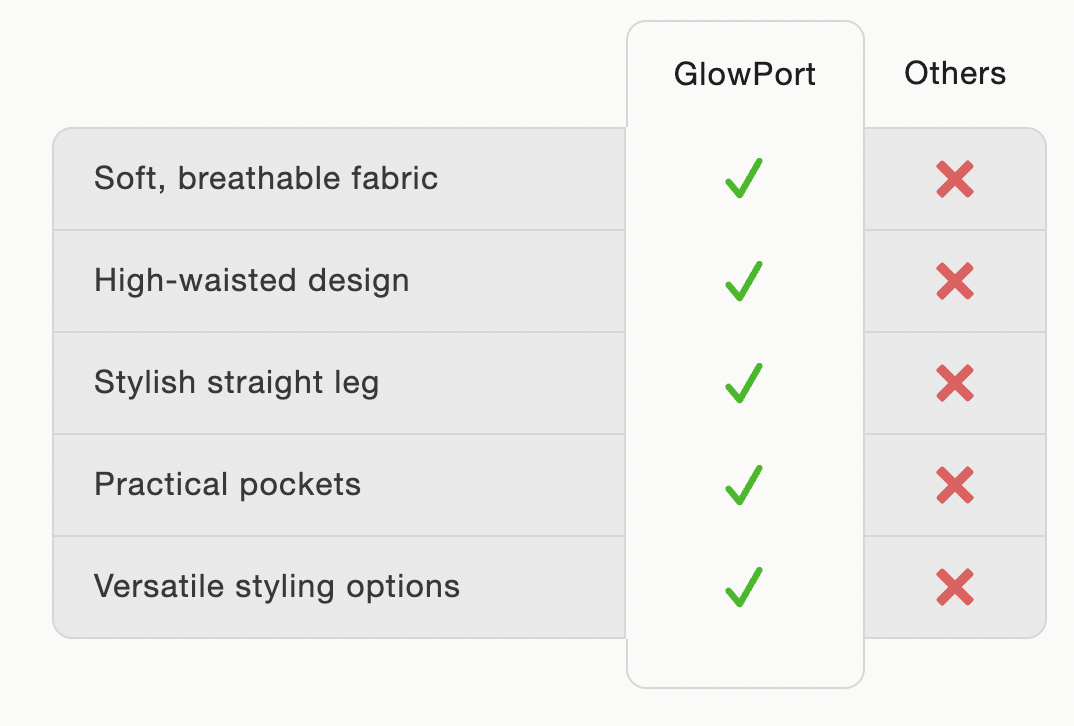This screenshot has width=1074, height=726.
Task: Click the green checkmark for Versatile styling options
Action: pos(744,587)
